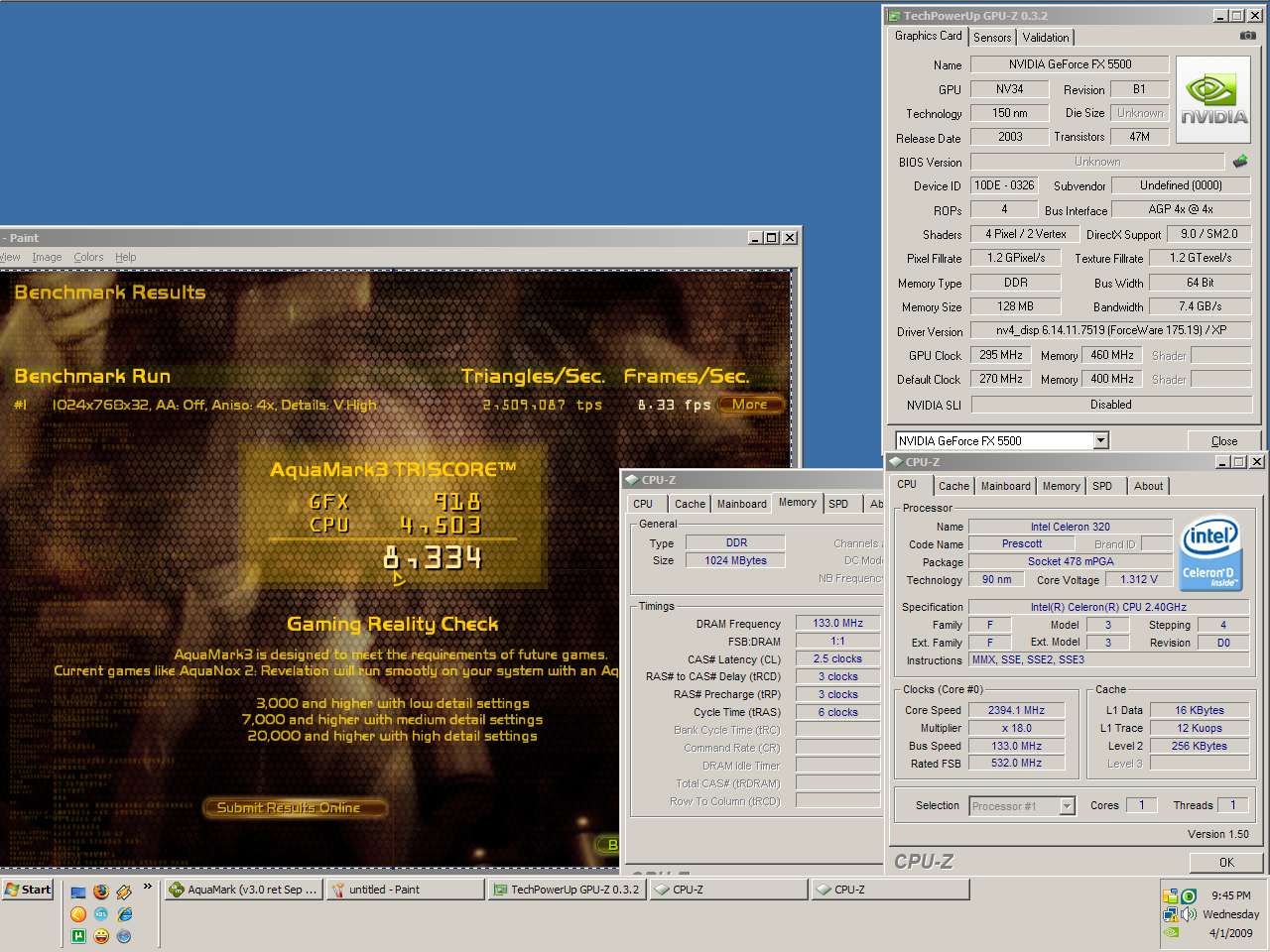Click the system clock showing 9:45 PM

coord(1230,895)
